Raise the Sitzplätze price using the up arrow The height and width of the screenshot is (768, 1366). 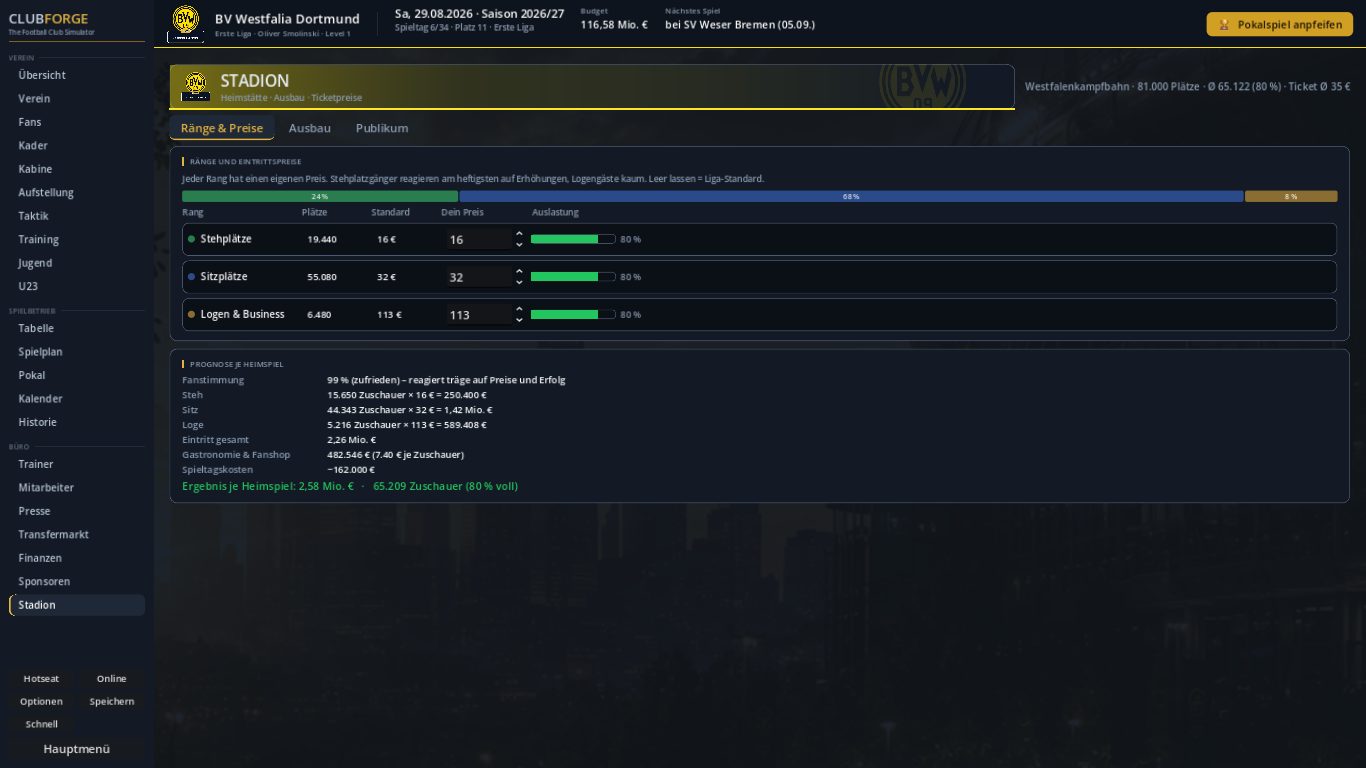click(519, 271)
